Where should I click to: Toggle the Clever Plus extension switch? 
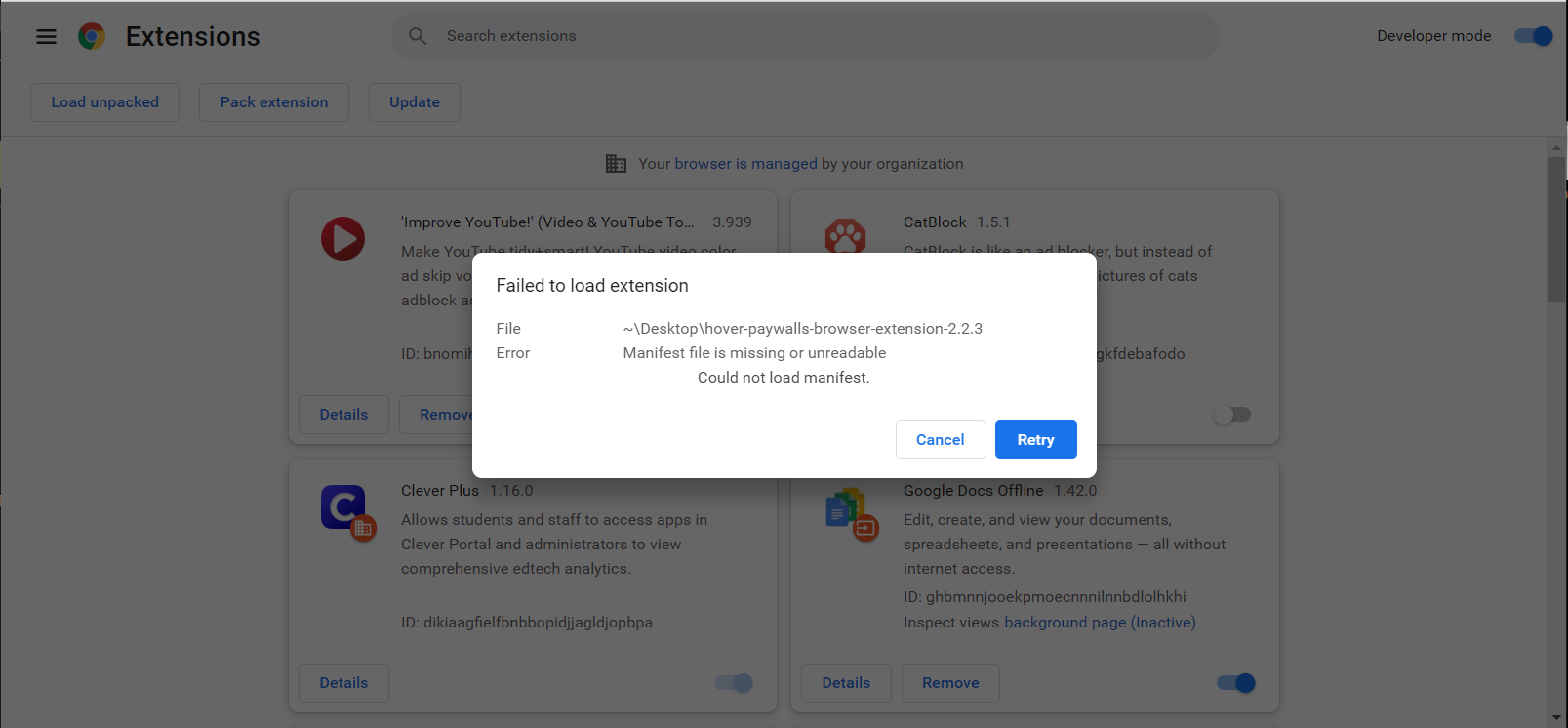pos(734,683)
